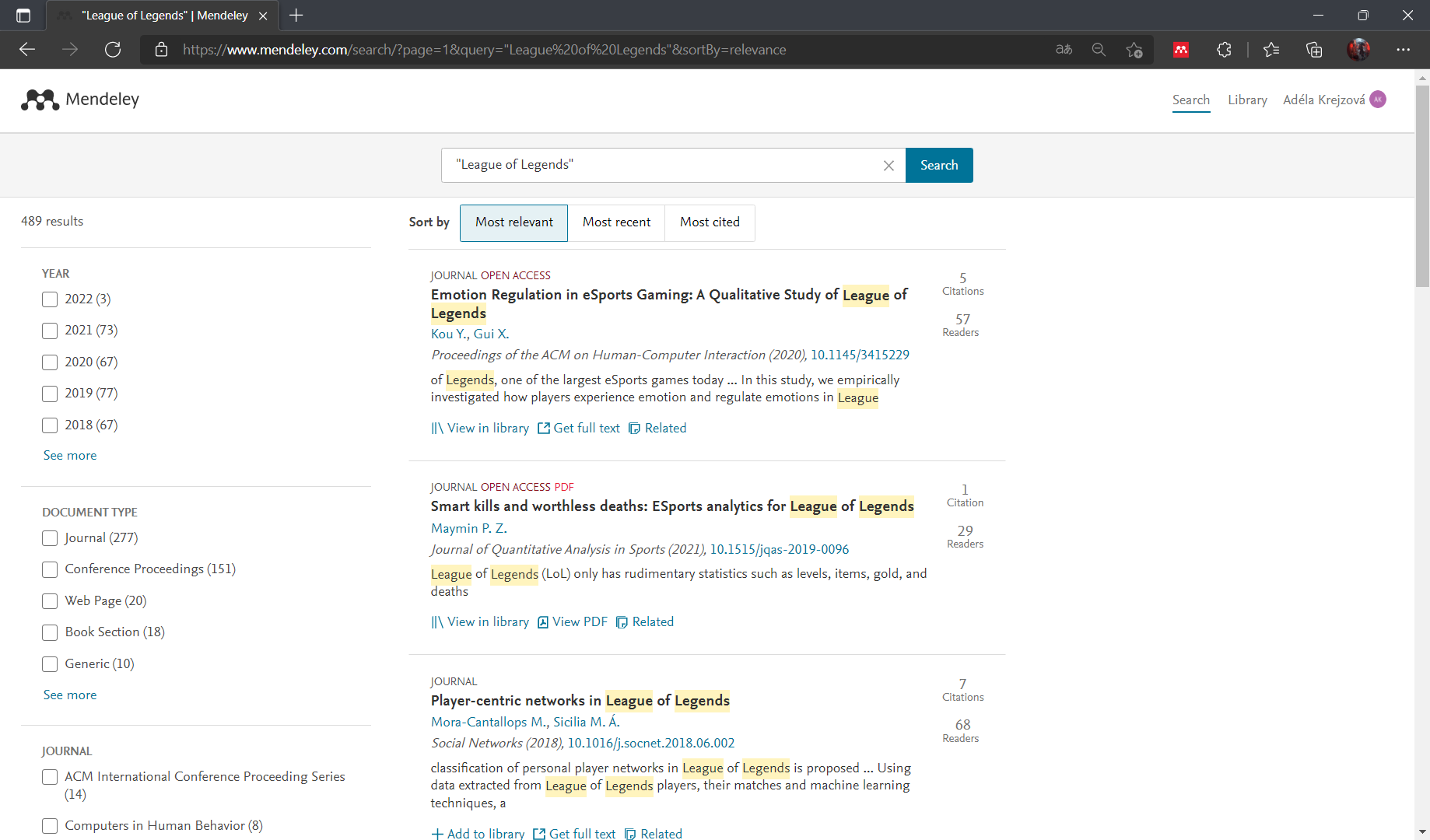Screen dimensions: 1430x840
Task: Click the zoom out magnifier icon
Action: pos(1099,50)
